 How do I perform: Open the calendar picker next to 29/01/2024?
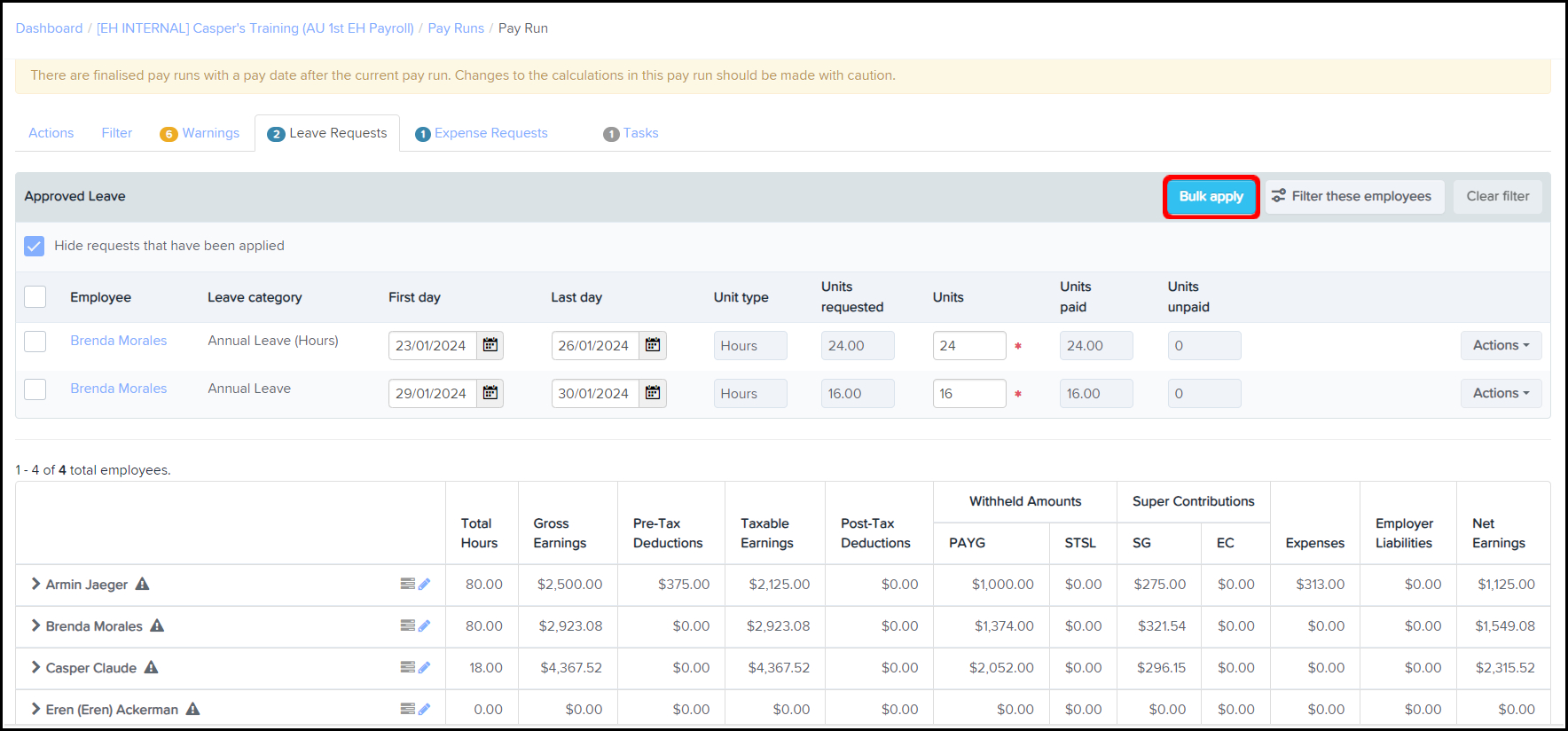[x=490, y=393]
